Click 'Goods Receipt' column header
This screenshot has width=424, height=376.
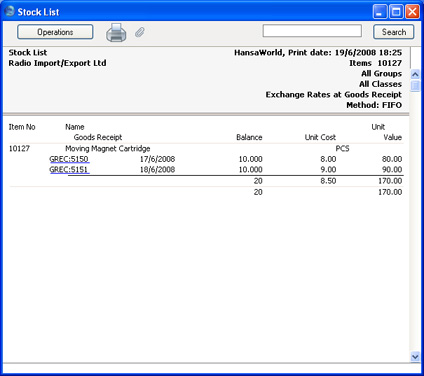(98, 137)
